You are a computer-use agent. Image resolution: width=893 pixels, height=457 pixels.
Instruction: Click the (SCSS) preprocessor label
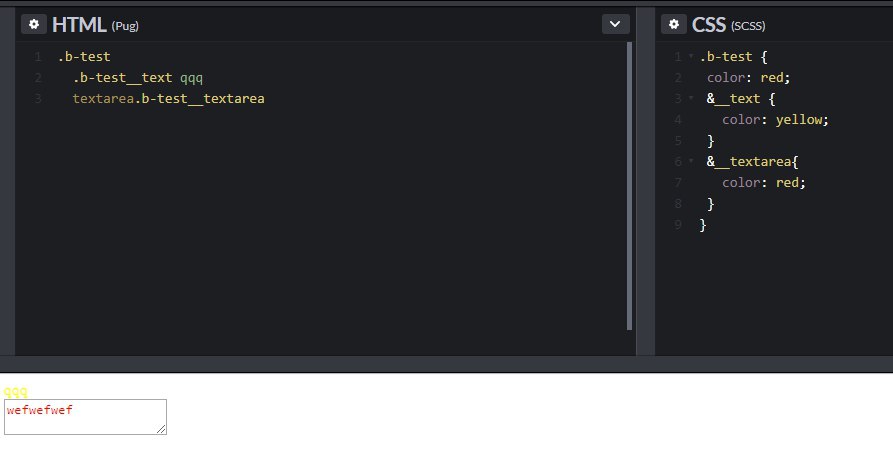748,26
